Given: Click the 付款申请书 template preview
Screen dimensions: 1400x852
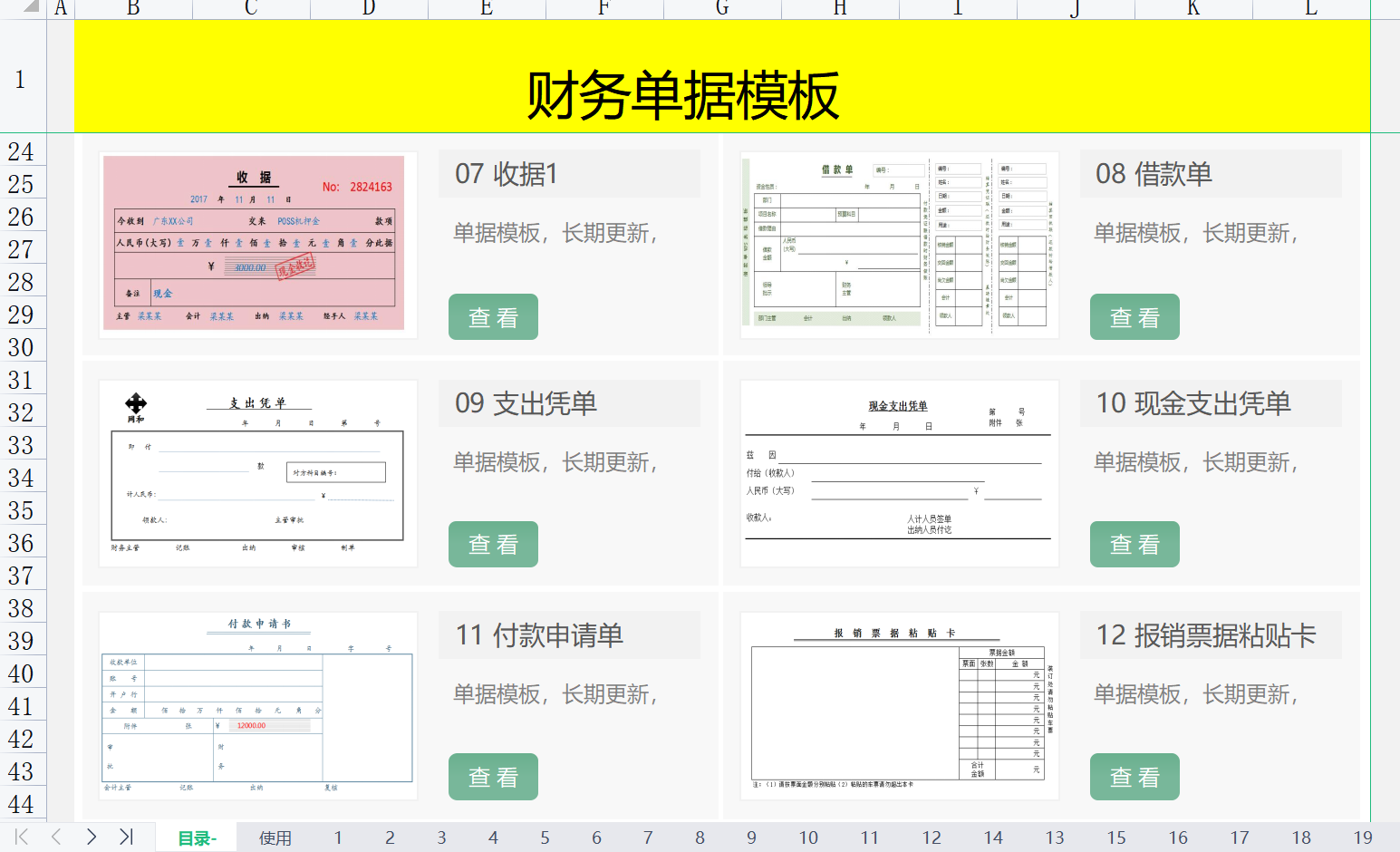Looking at the screenshot, I should coord(258,707).
